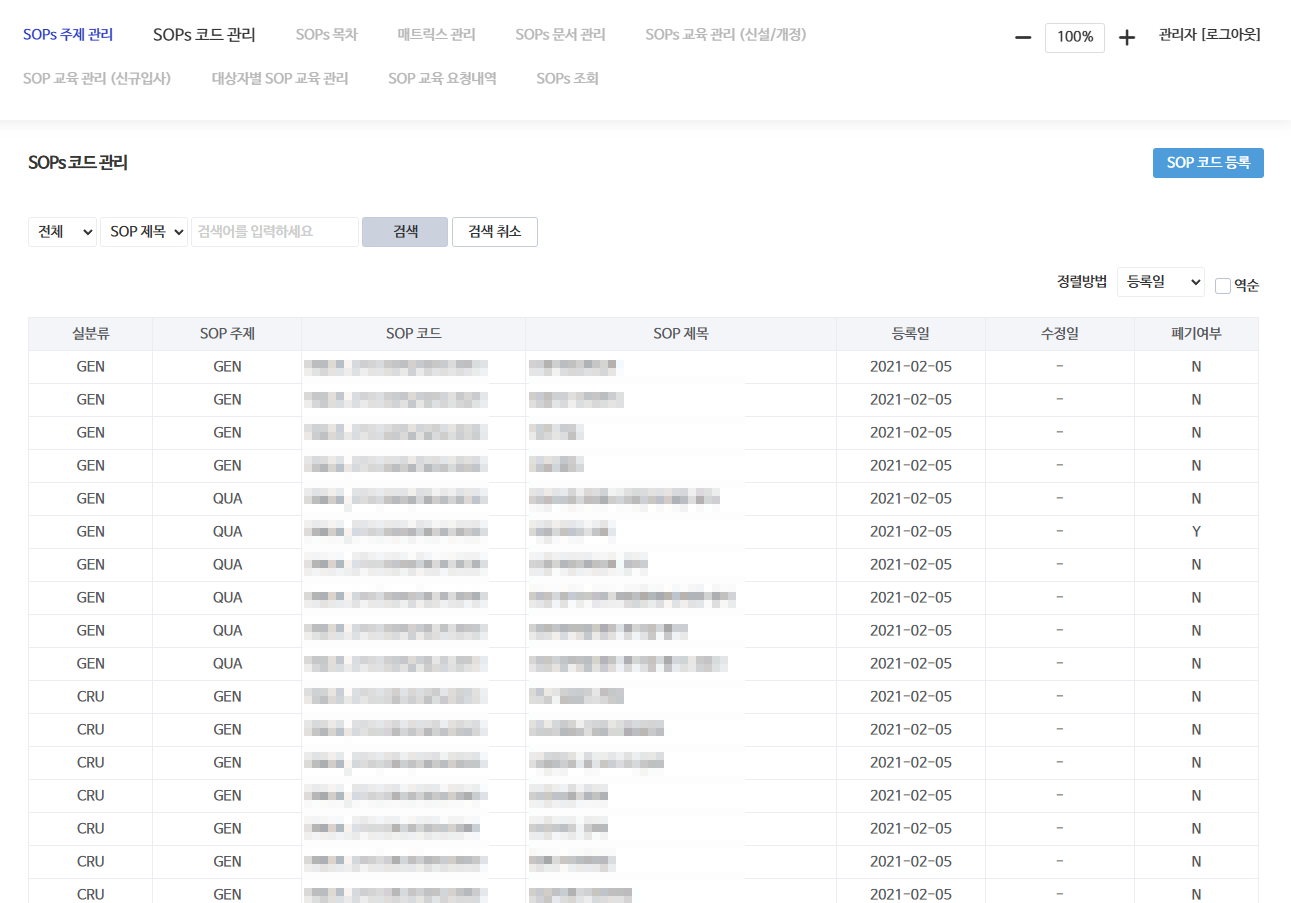This screenshot has height=903, width=1291.
Task: Click the plus zoom in icon
Action: tap(1127, 38)
